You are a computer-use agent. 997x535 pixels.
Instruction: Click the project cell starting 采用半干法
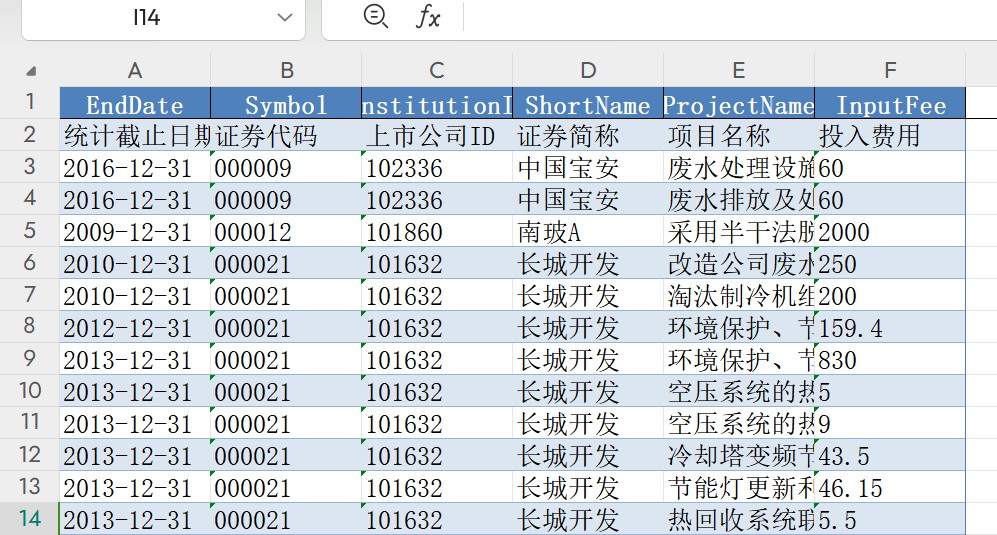click(x=739, y=231)
